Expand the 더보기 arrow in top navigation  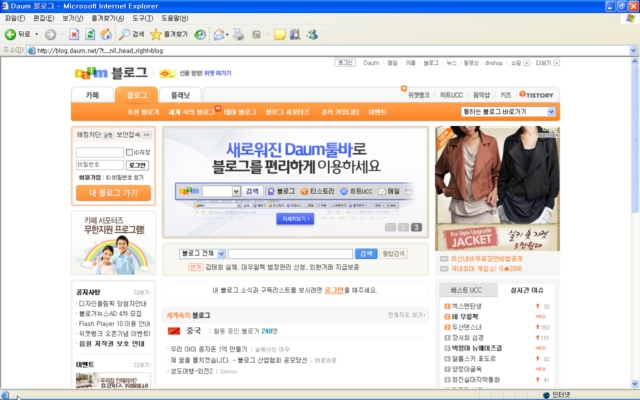557,63
